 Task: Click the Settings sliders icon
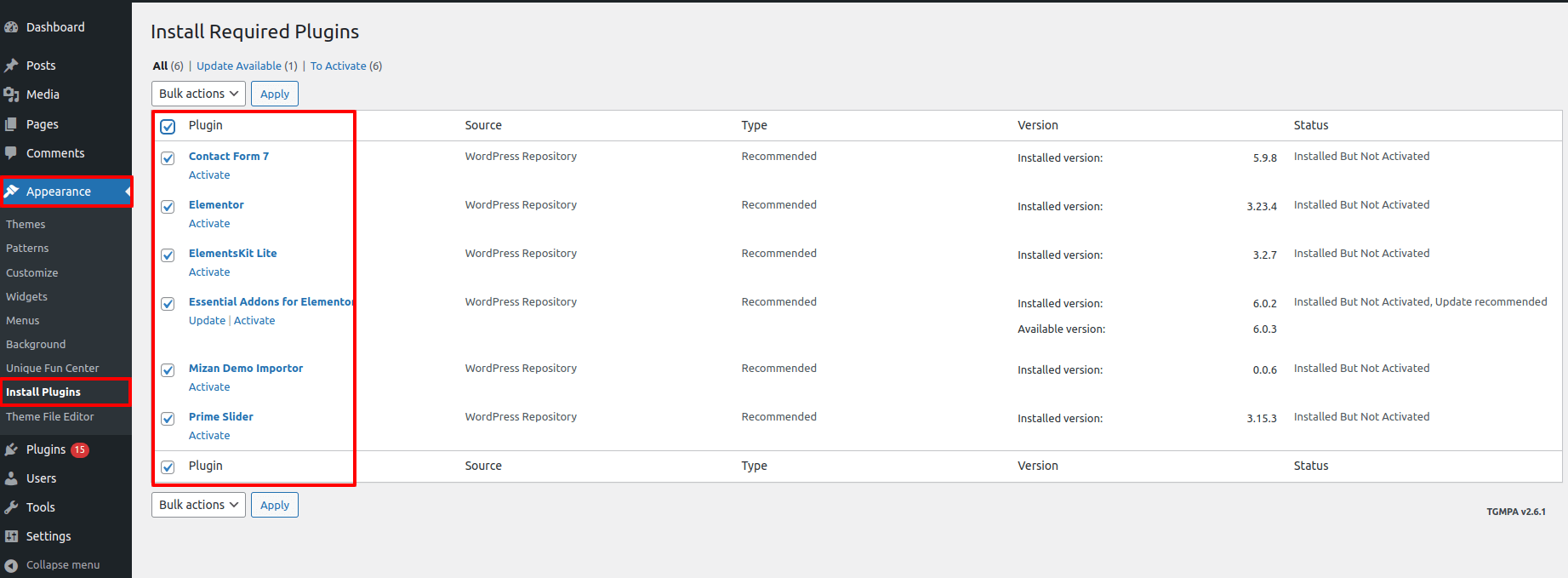click(11, 536)
